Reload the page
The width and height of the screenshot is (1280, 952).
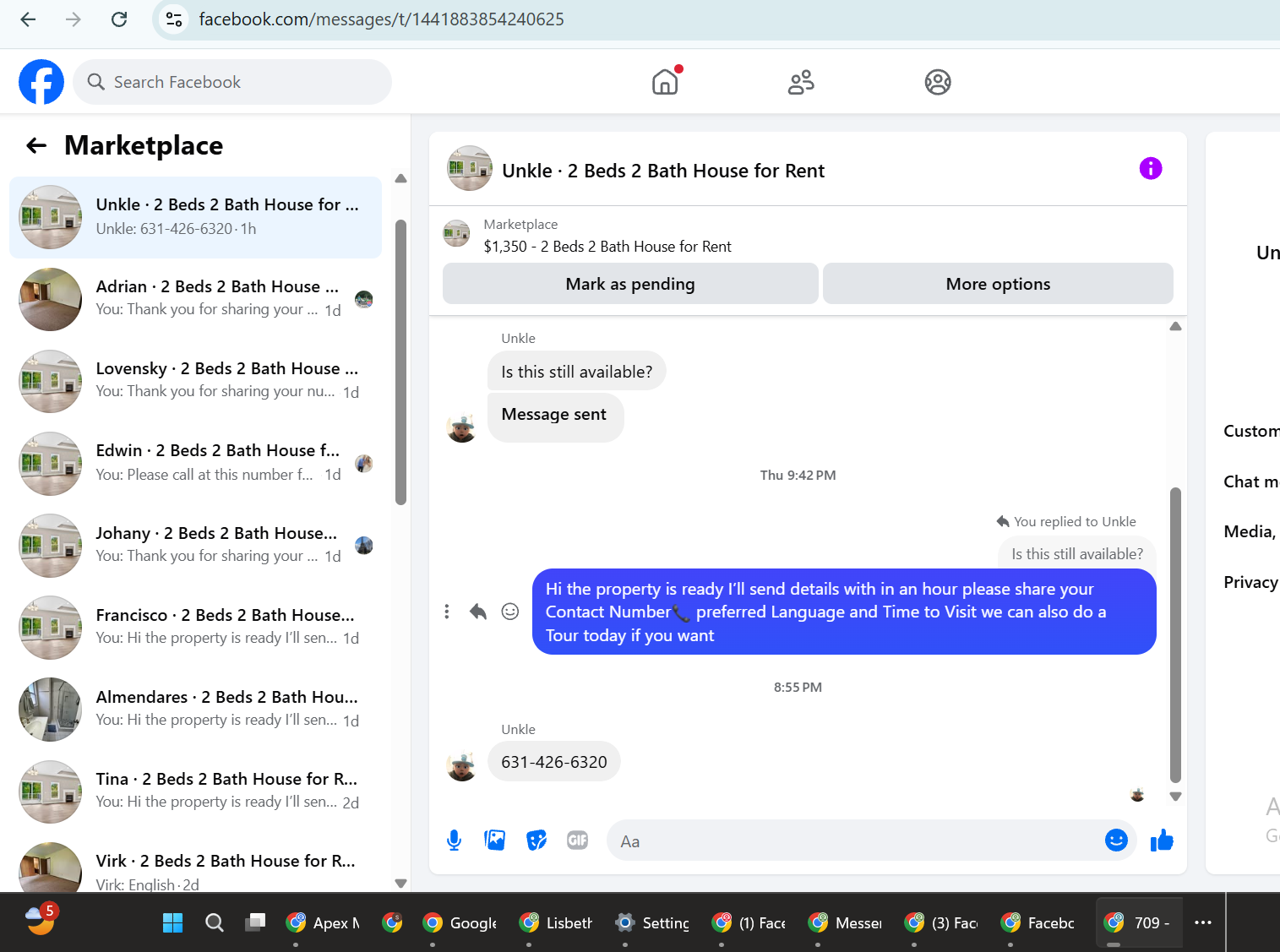tap(119, 19)
